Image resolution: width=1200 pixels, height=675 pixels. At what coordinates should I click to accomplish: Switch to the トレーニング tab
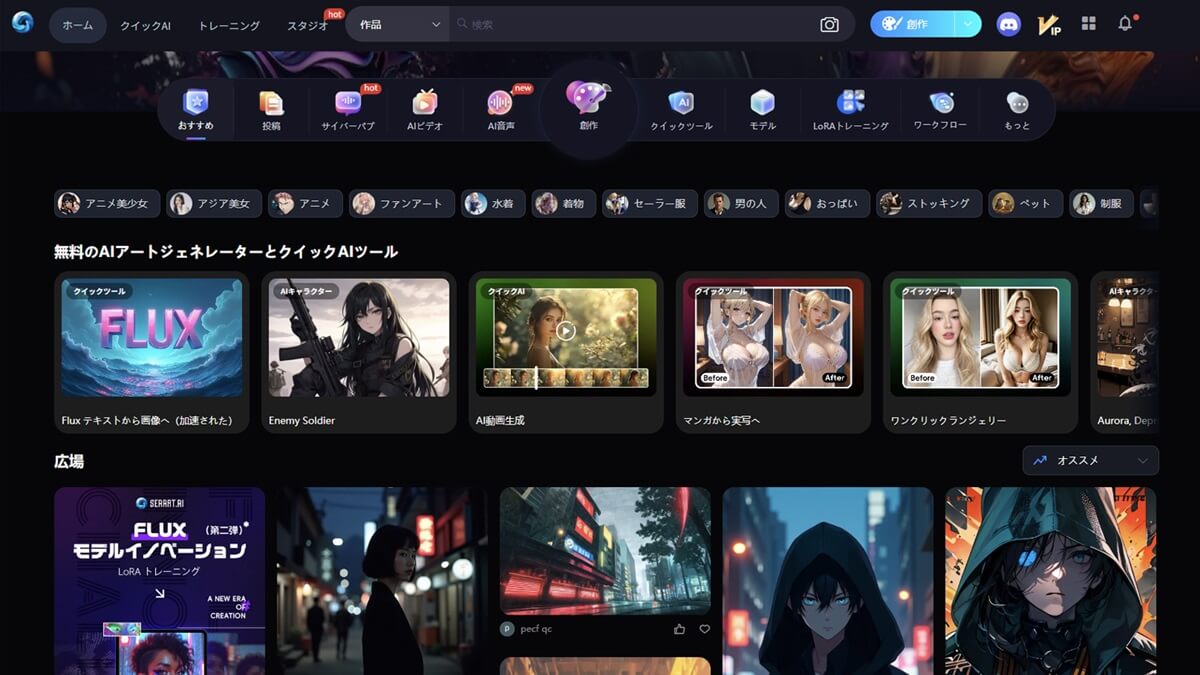tap(229, 25)
